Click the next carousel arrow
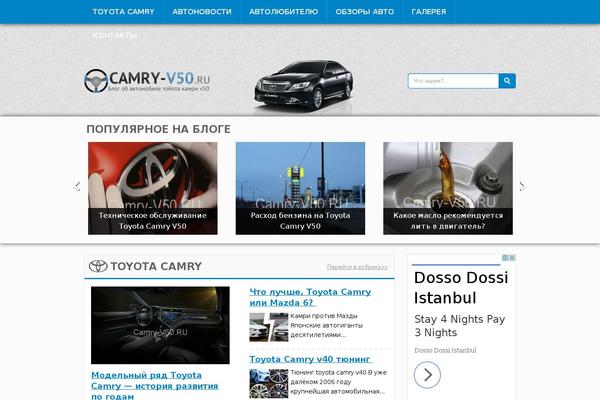The height and width of the screenshot is (400, 600). click(522, 186)
